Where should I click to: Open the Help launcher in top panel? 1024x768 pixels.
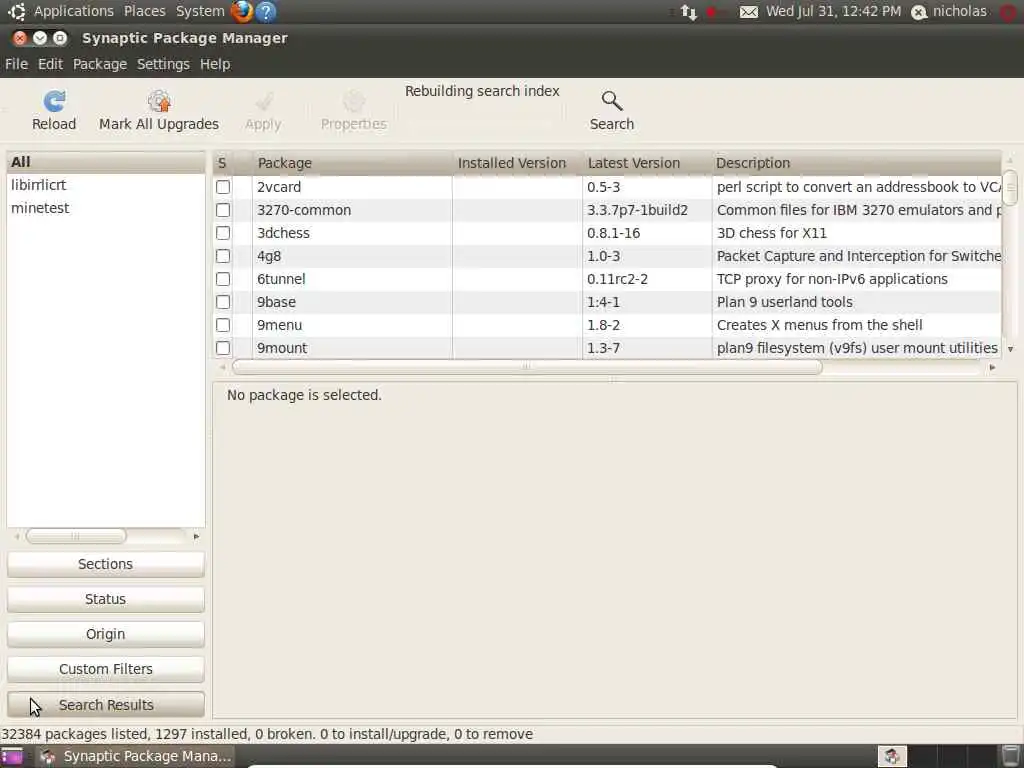pyautogui.click(x=266, y=11)
